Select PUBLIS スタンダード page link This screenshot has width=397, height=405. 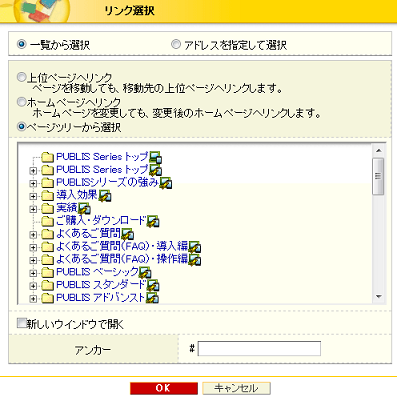[x=101, y=285]
